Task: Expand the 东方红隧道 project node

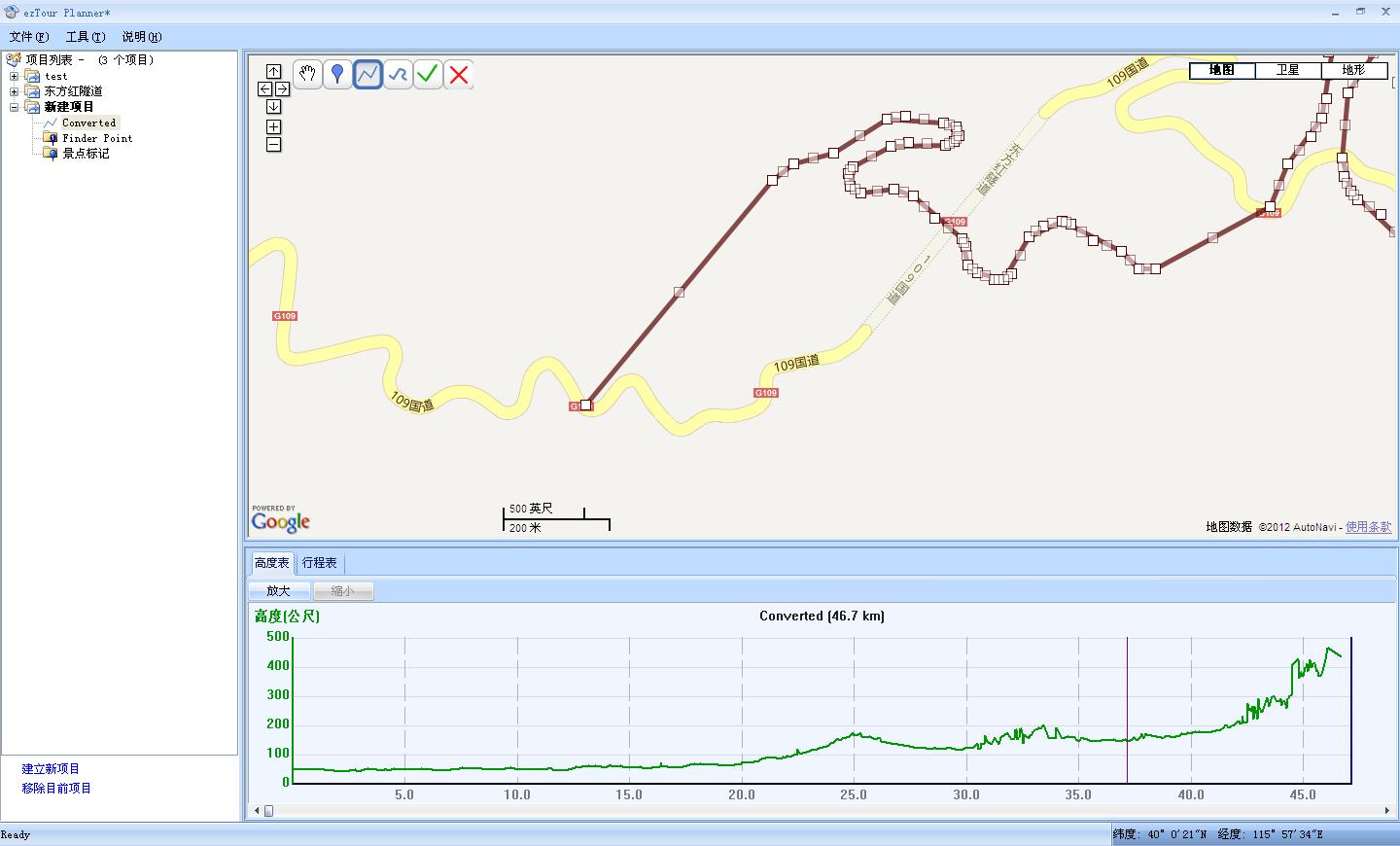Action: click(15, 91)
